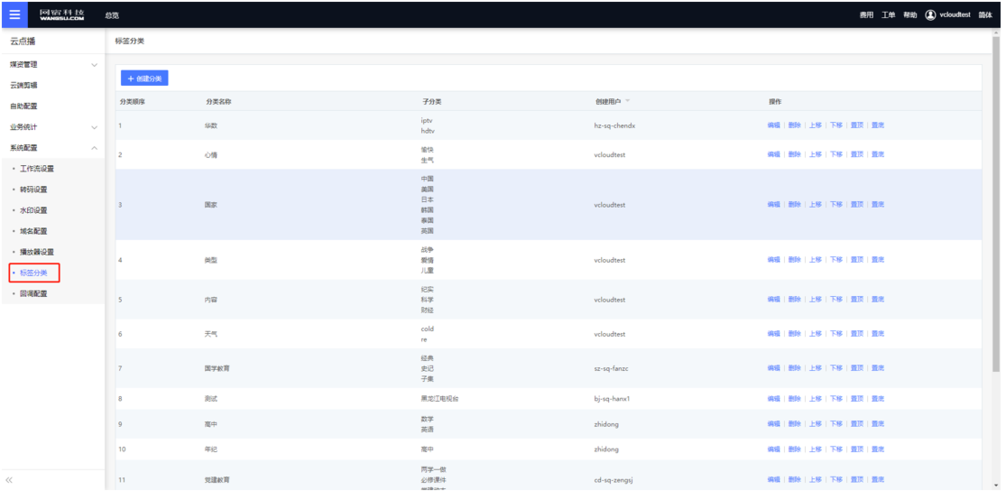Collapse sidebar with the double-arrow icon
Screen dimensions: 1006x500
(10, 481)
